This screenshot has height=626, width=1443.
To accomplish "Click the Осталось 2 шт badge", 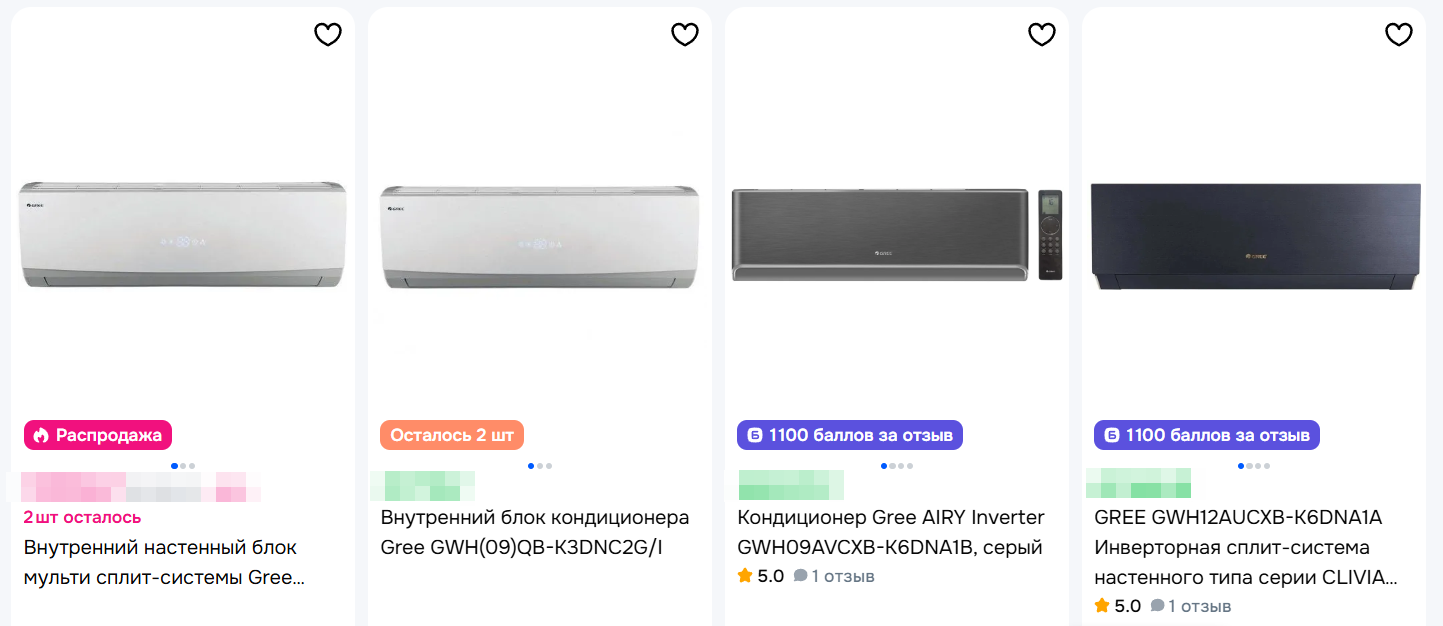I will (452, 435).
